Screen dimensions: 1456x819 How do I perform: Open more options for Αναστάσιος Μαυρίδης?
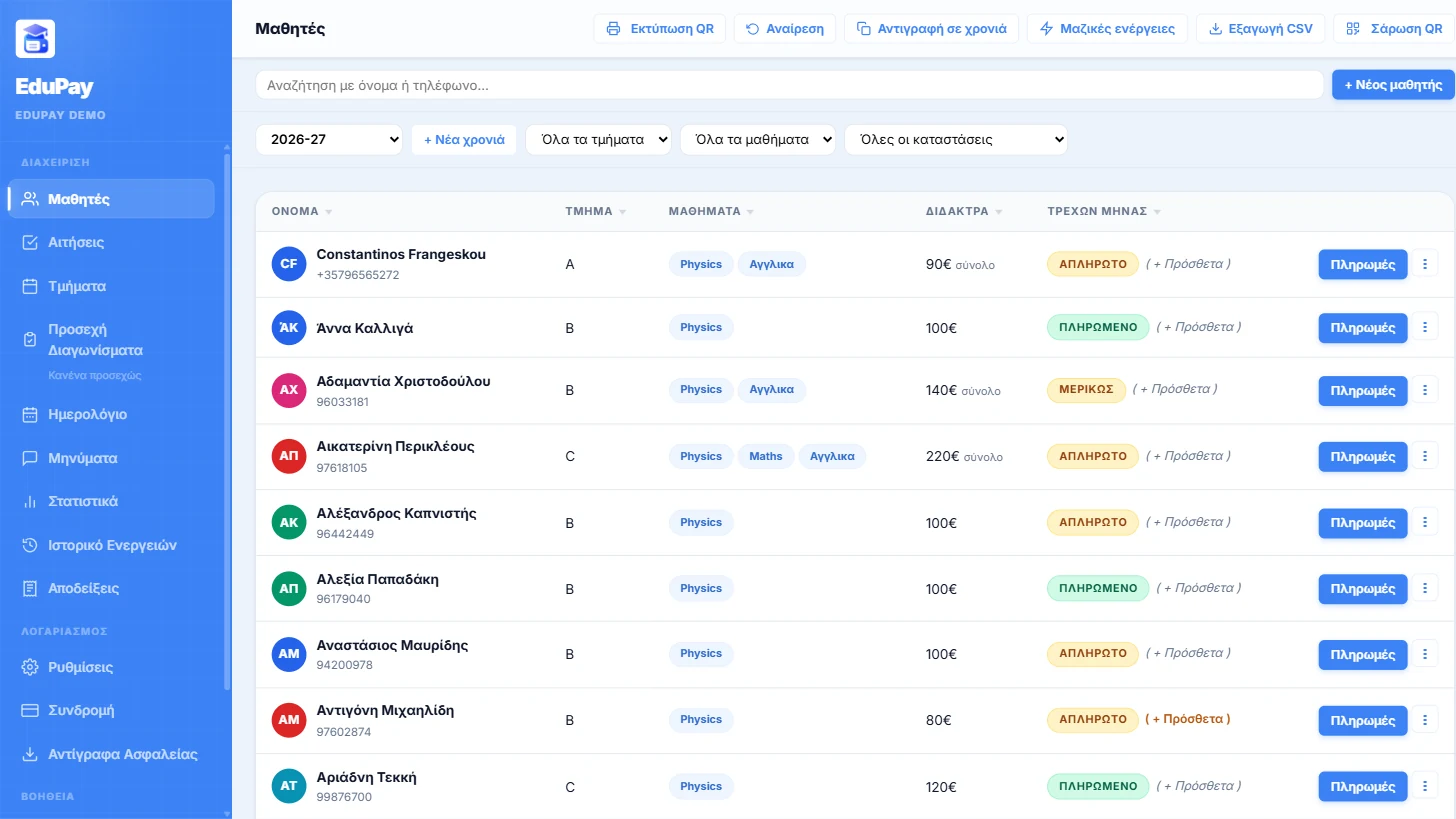coord(1425,654)
